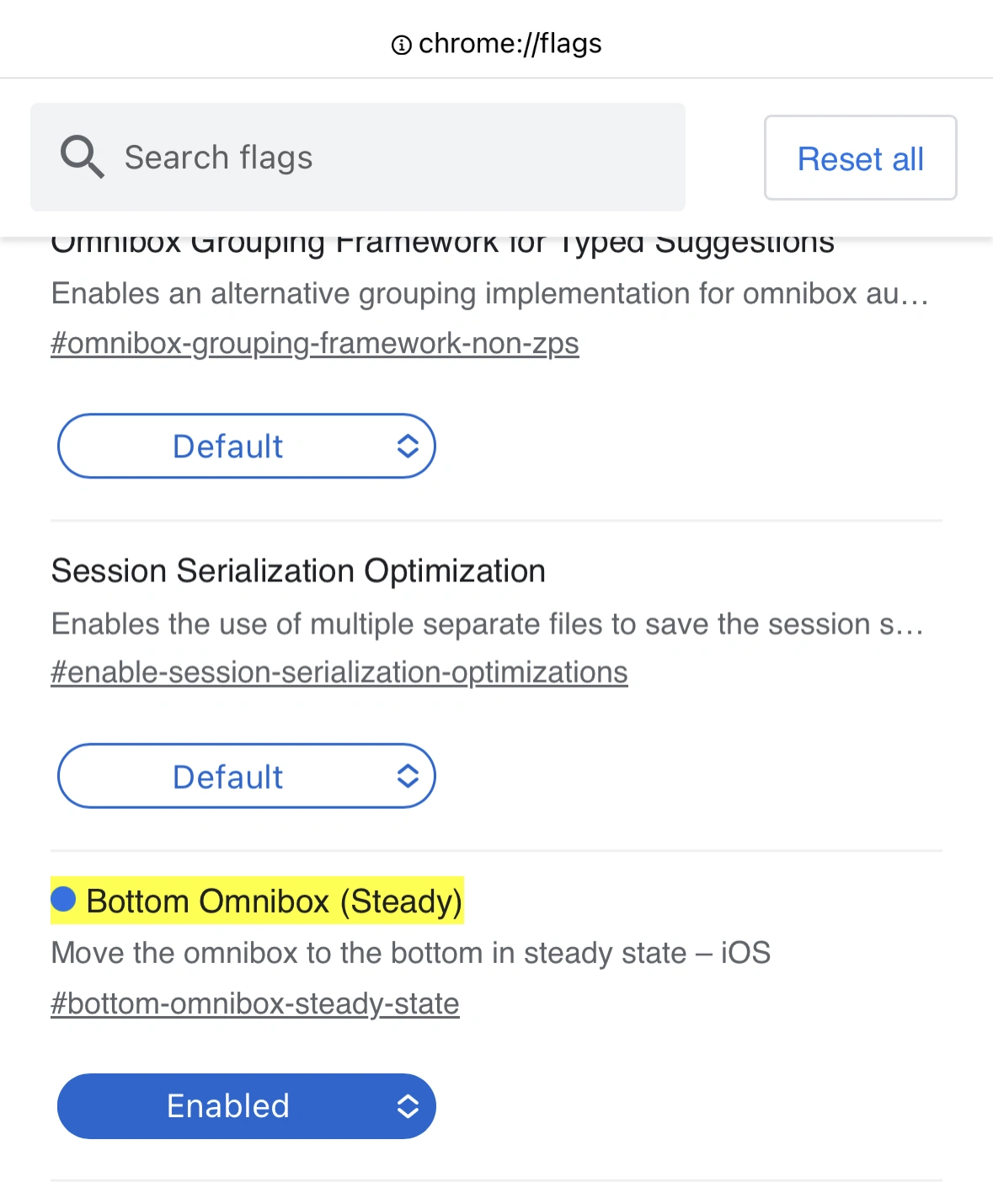Click chevron arrows on Omnibox Grouping dropdown
Screen dimensions: 993x1204
point(408,446)
